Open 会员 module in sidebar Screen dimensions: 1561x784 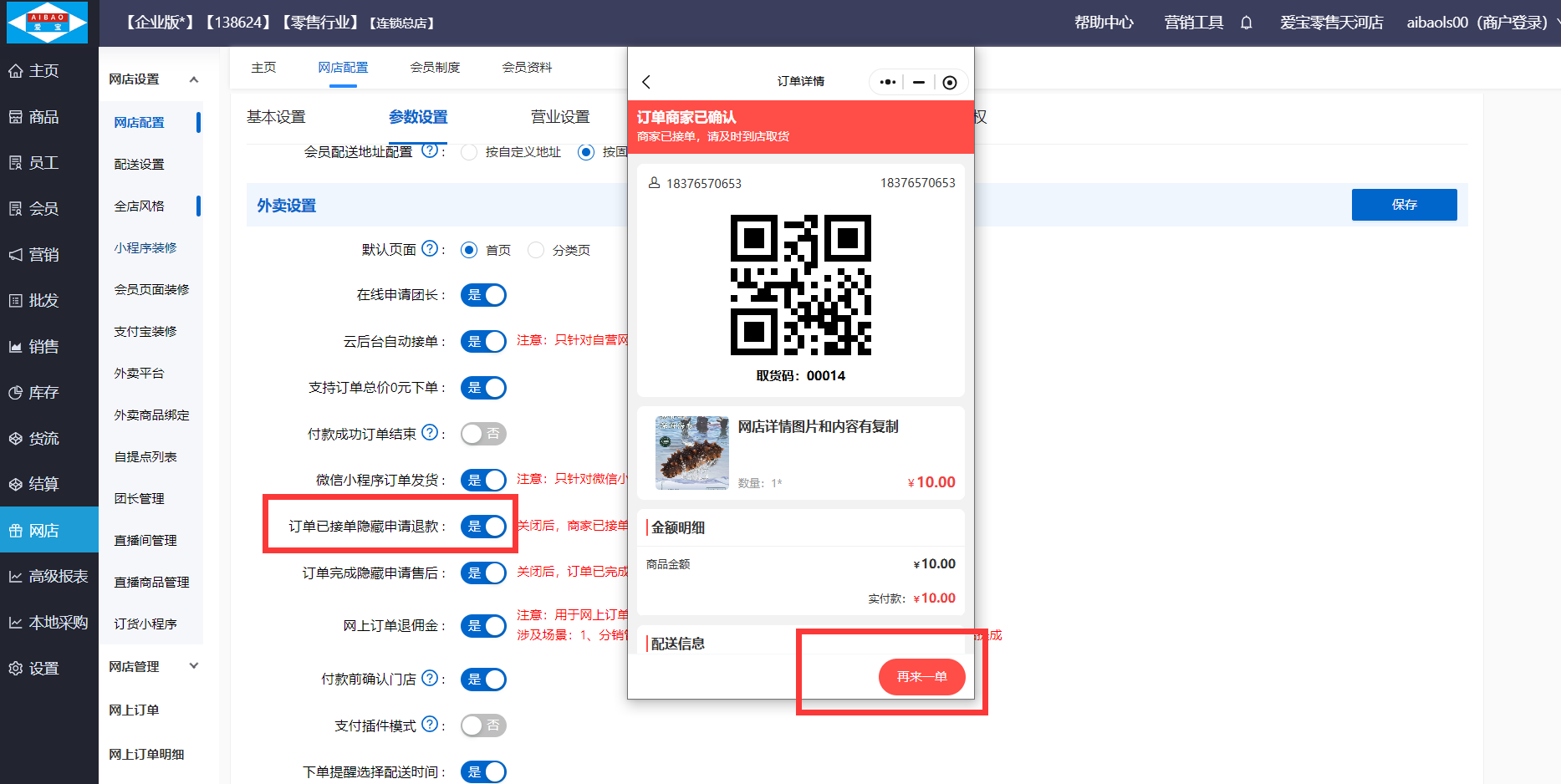(x=49, y=209)
